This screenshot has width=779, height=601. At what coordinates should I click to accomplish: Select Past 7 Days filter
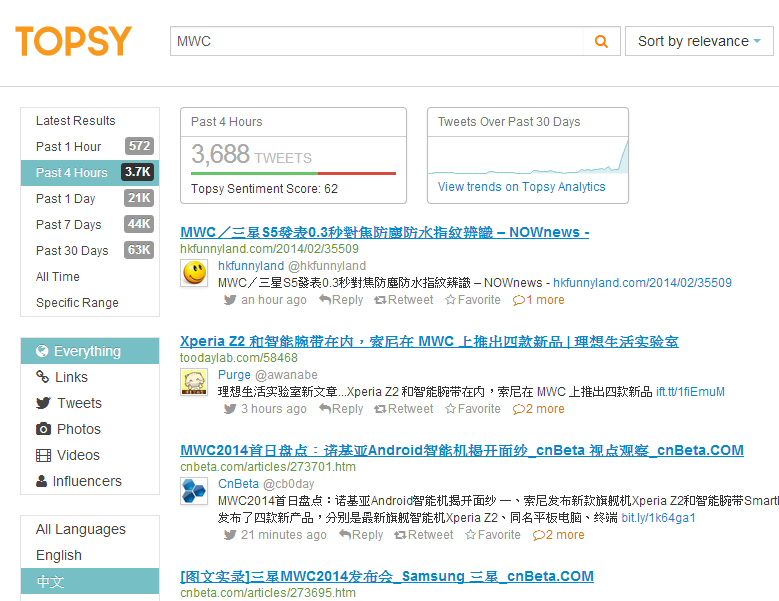(90, 225)
